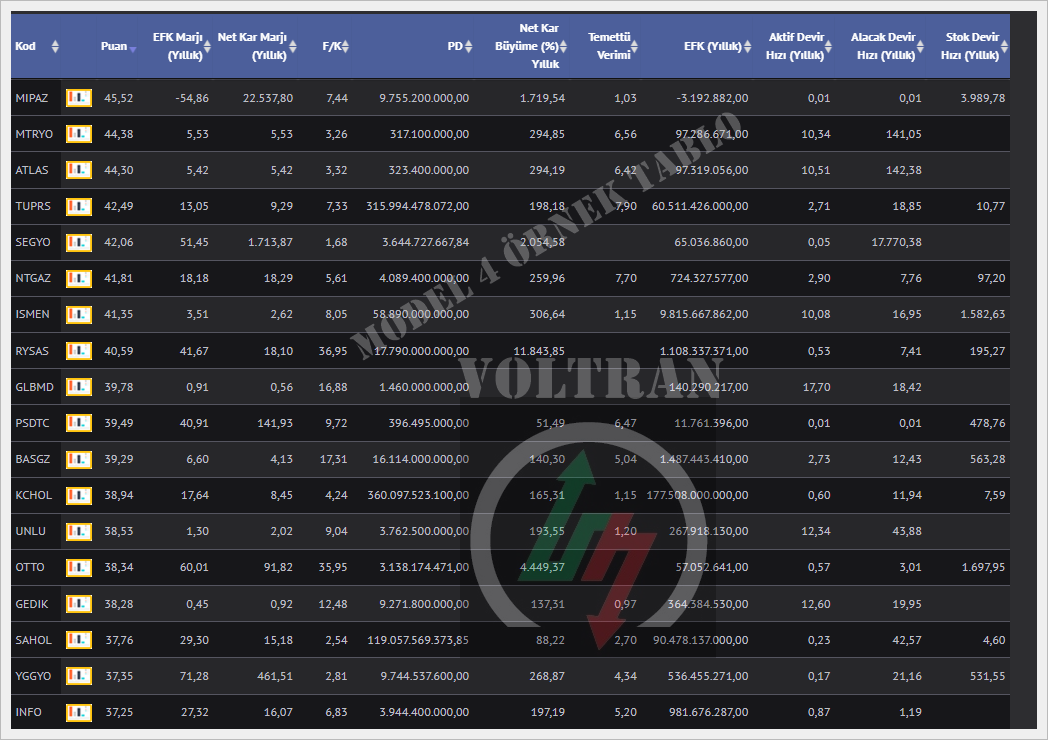Click chart icon for INFO row

[x=79, y=711]
